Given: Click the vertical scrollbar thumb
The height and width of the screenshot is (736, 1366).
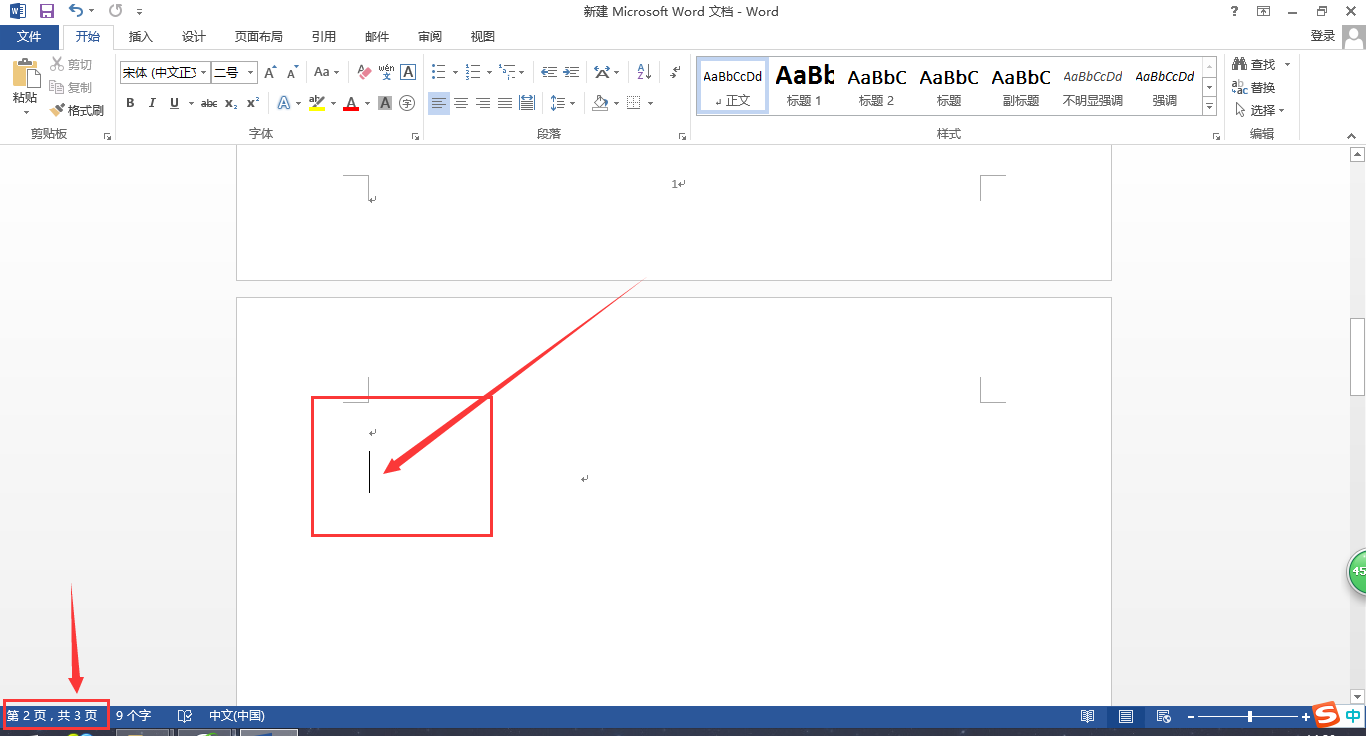Looking at the screenshot, I should [1357, 357].
